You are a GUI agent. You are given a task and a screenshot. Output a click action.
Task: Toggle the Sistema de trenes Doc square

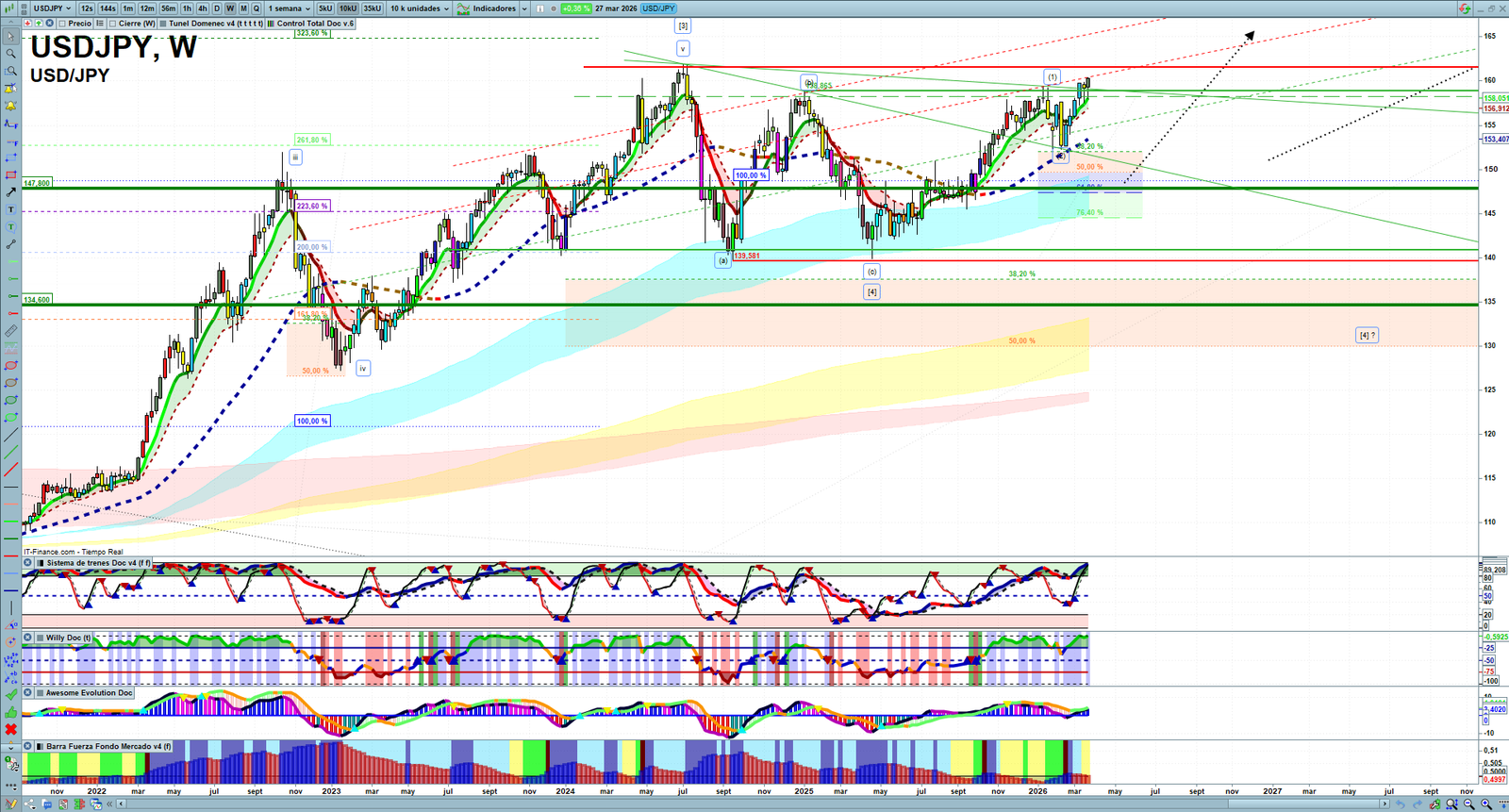tap(40, 563)
